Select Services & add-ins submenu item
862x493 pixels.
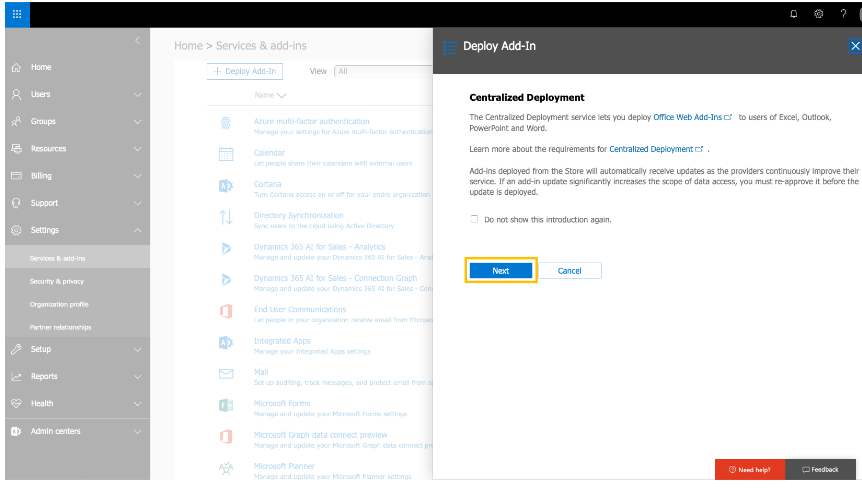[x=78, y=258]
